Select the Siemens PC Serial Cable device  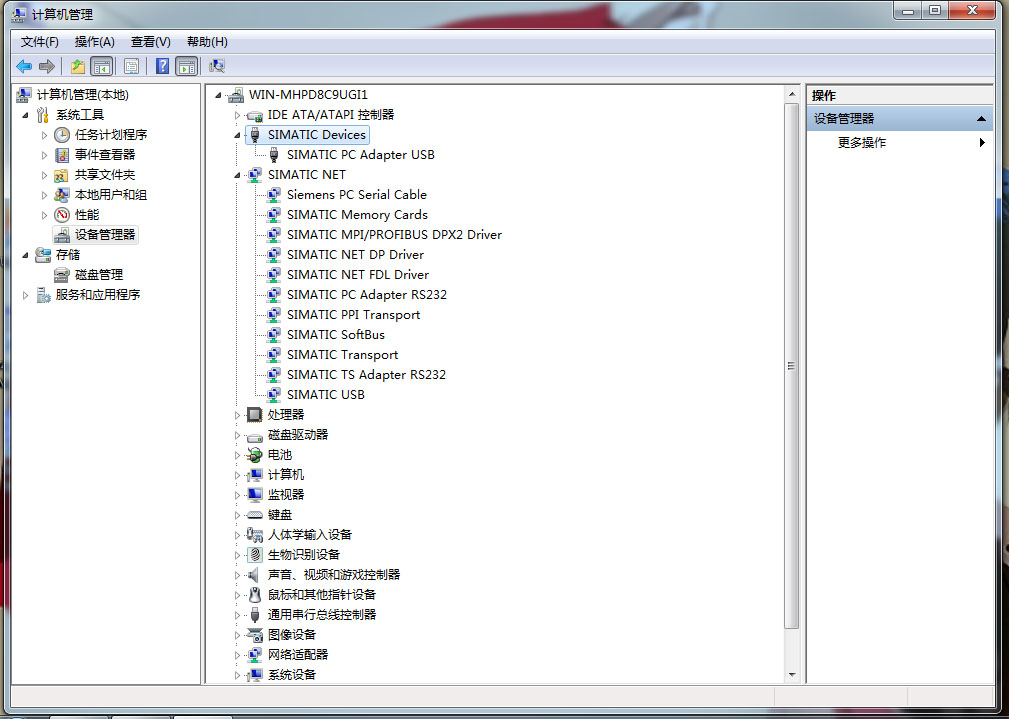(x=356, y=195)
